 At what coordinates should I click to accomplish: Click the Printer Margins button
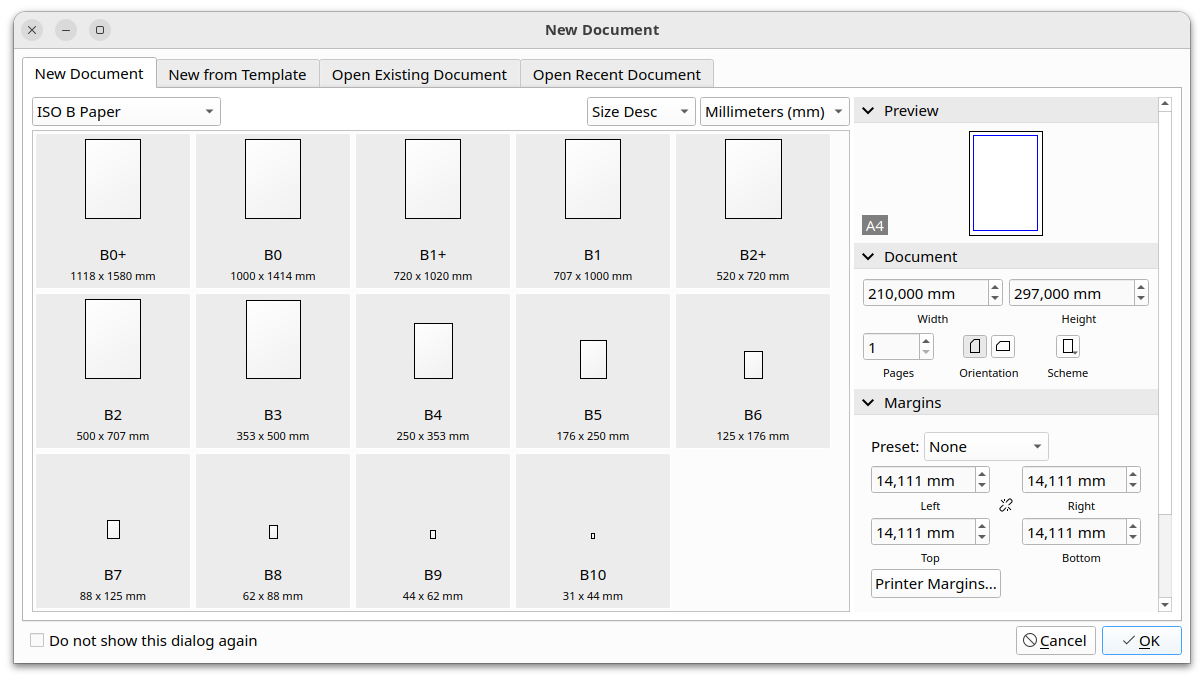tap(935, 584)
